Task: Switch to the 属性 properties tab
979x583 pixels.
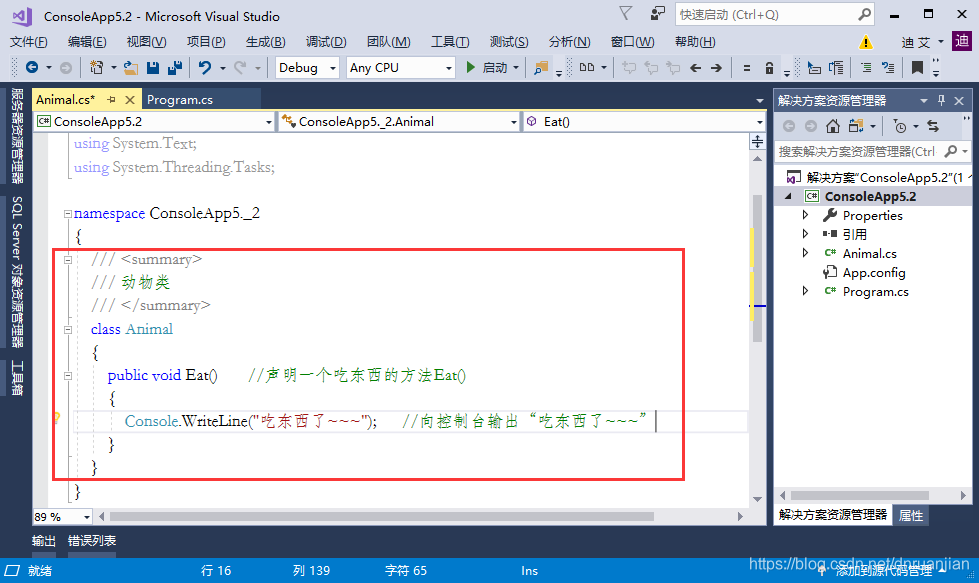Action: (911, 516)
